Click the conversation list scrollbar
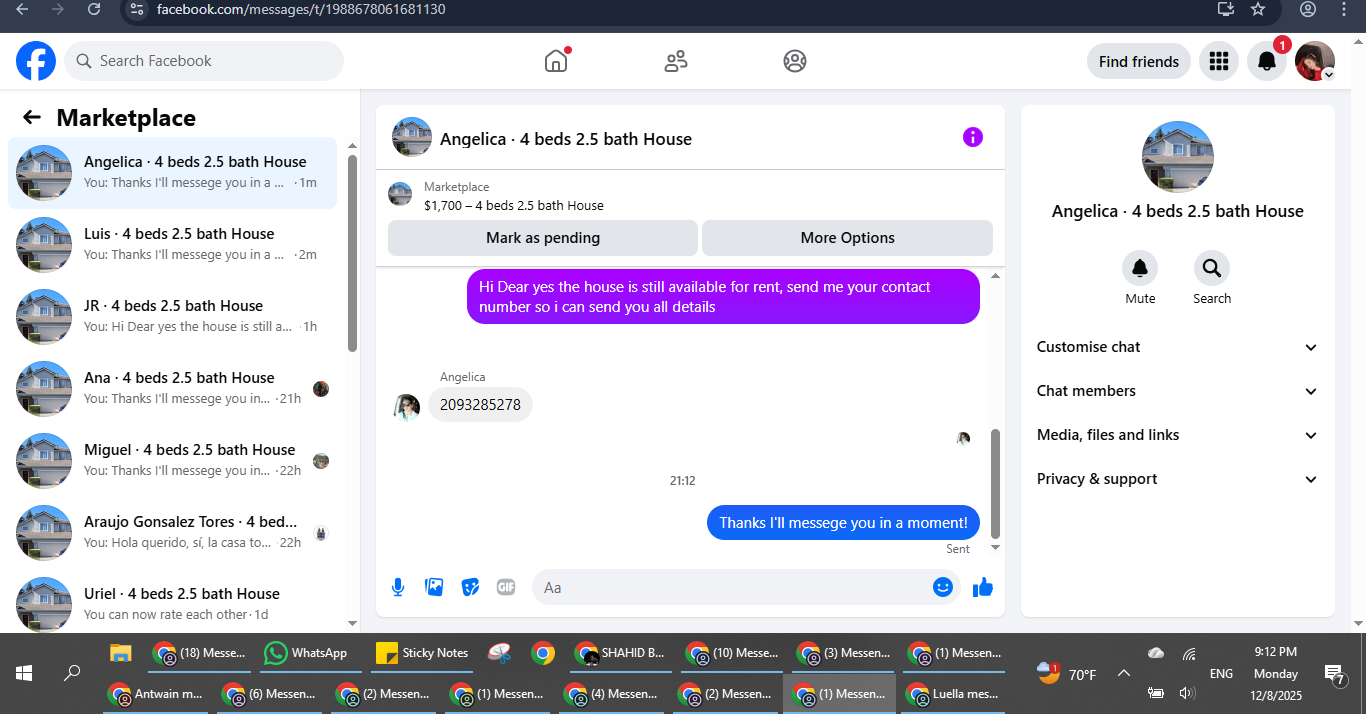1366x714 pixels. tap(352, 253)
